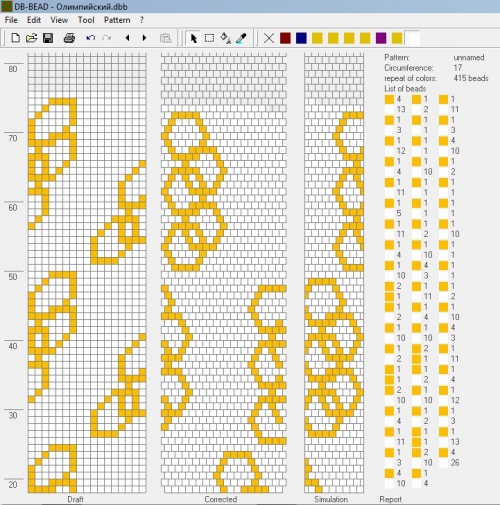Click the 'repeat of colors:' label
The height and width of the screenshot is (505, 500).
tap(410, 78)
